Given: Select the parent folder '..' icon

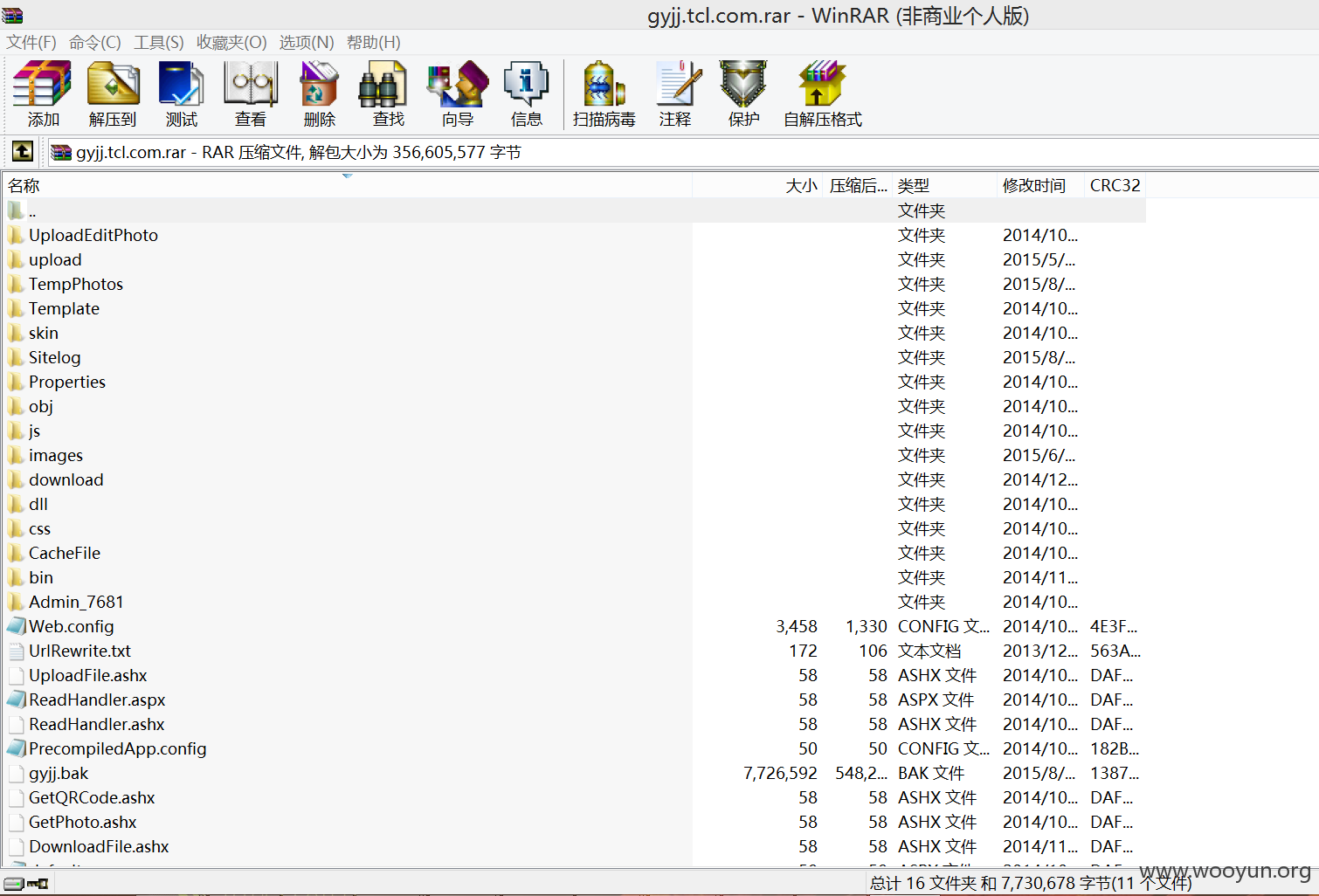Looking at the screenshot, I should [x=16, y=210].
